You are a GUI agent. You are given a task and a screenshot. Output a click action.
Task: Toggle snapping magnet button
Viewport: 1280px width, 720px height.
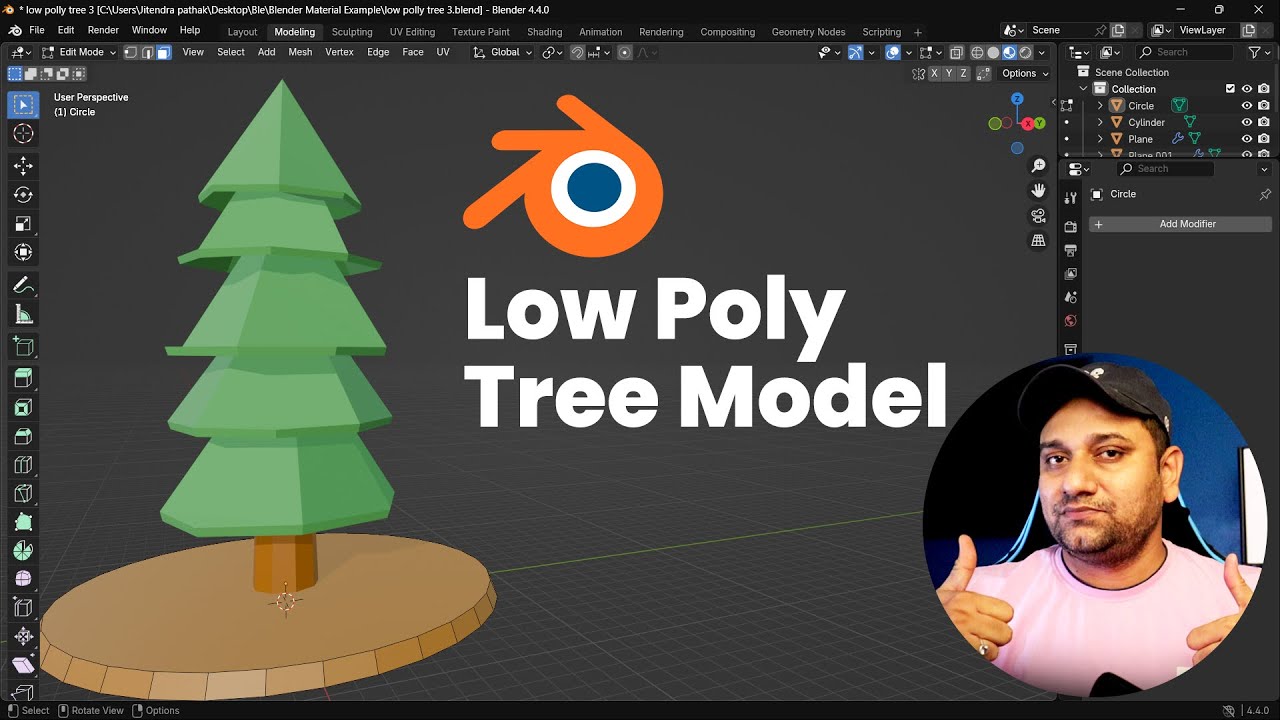tap(577, 52)
